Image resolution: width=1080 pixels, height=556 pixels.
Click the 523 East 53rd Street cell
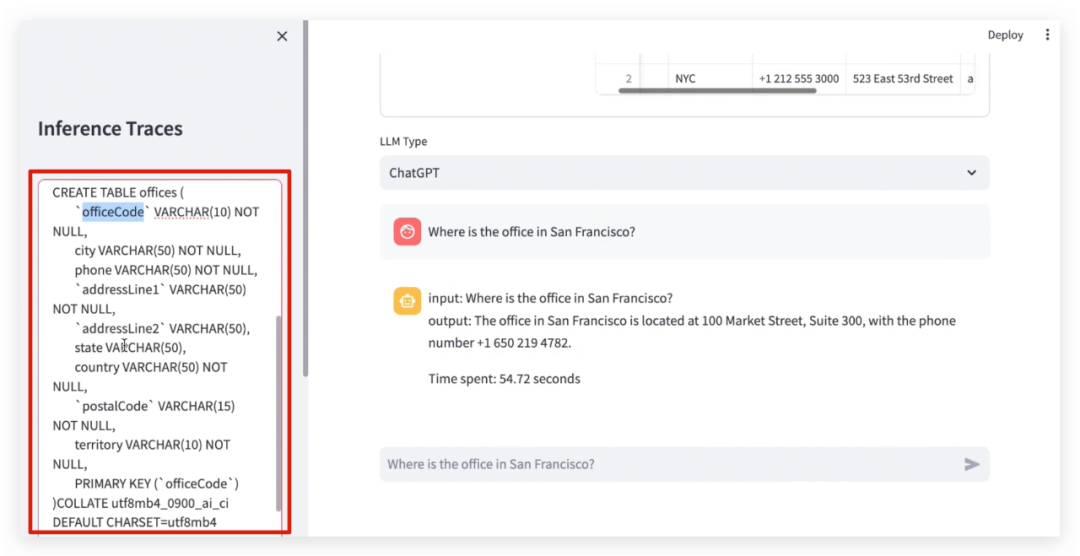902,79
